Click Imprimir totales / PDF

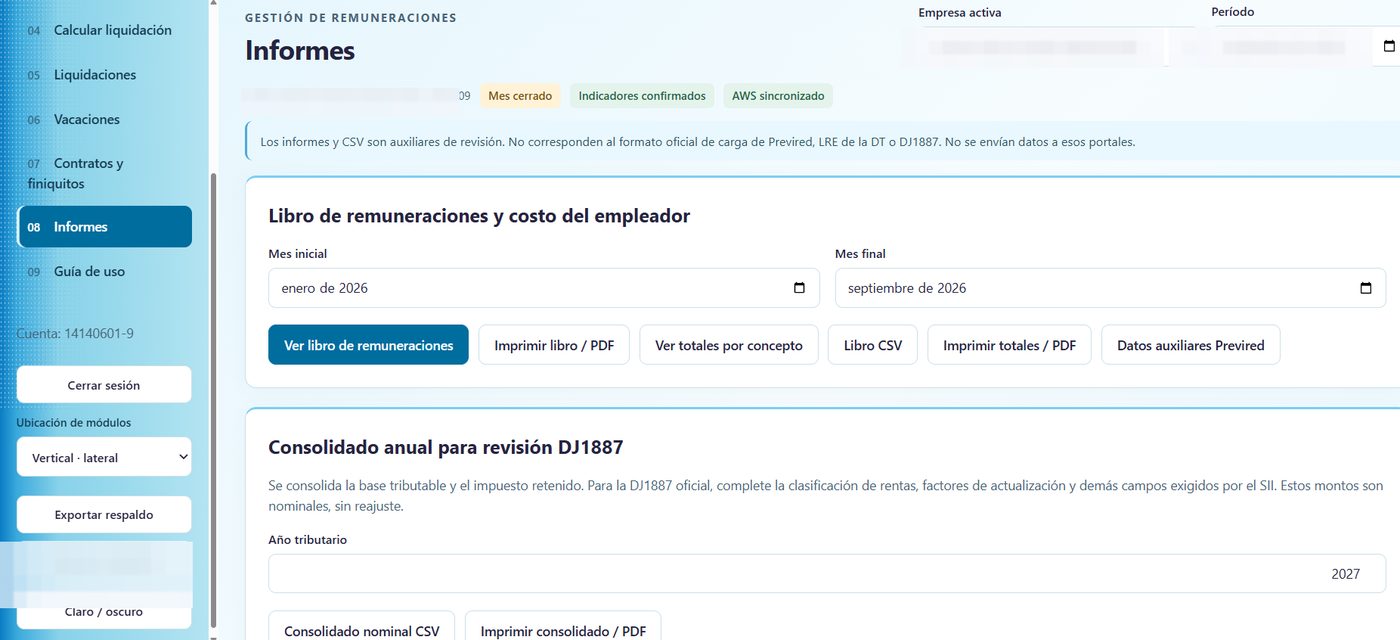(x=1009, y=345)
